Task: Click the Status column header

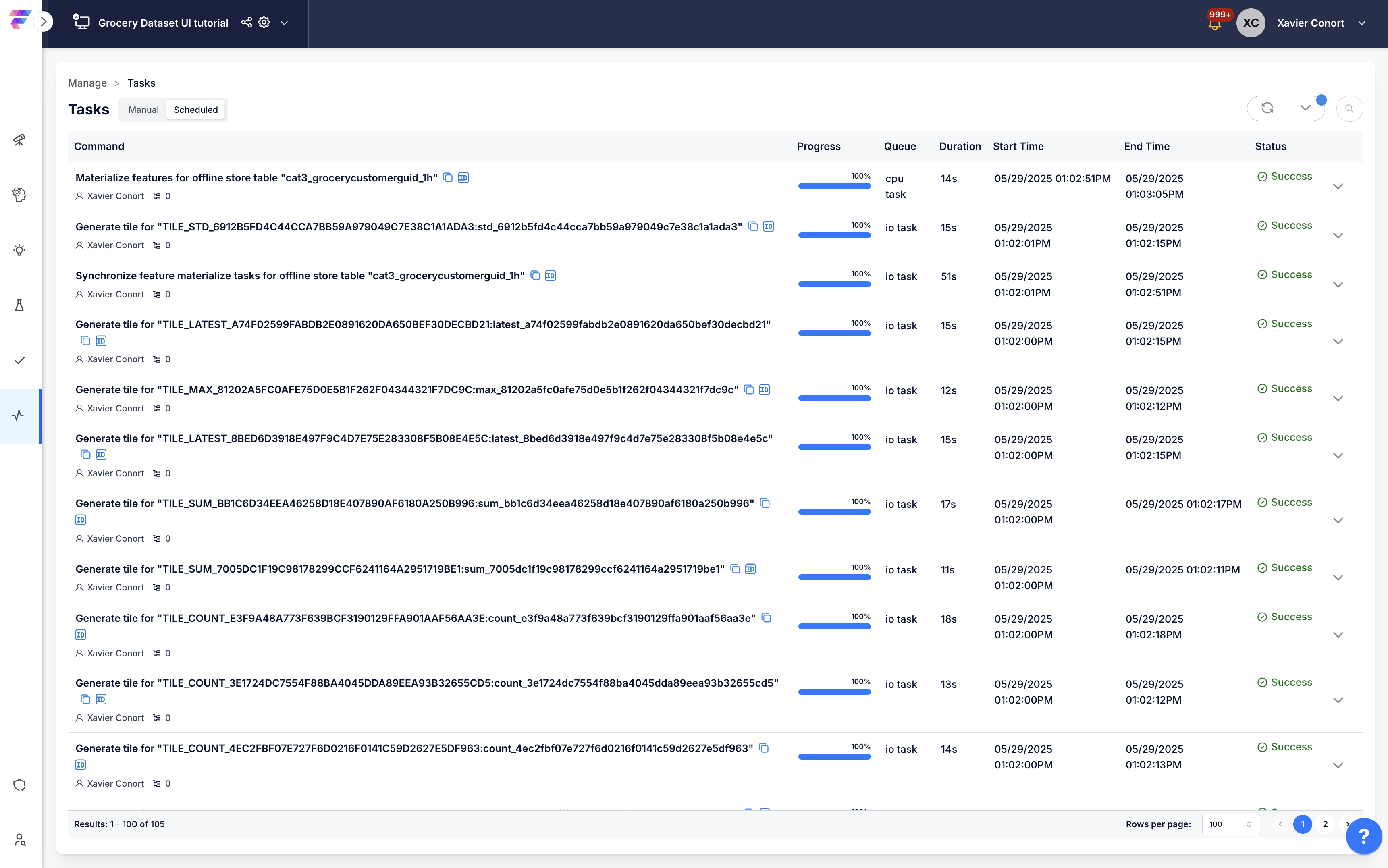Action: click(1270, 146)
